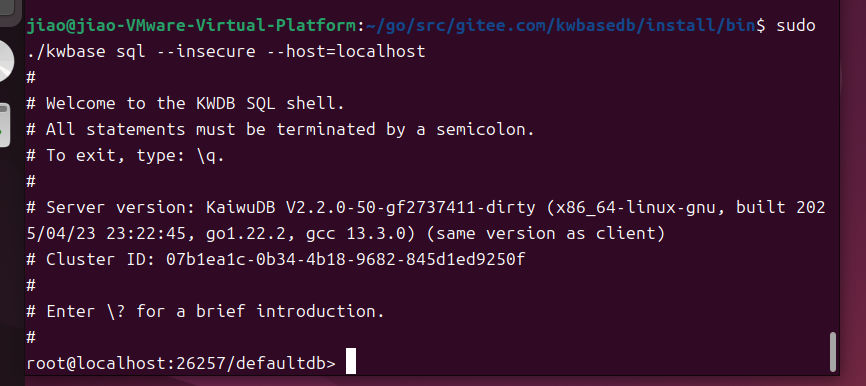The height and width of the screenshot is (386, 866).
Task: Open the disc icon in the dock
Action: [6, 61]
